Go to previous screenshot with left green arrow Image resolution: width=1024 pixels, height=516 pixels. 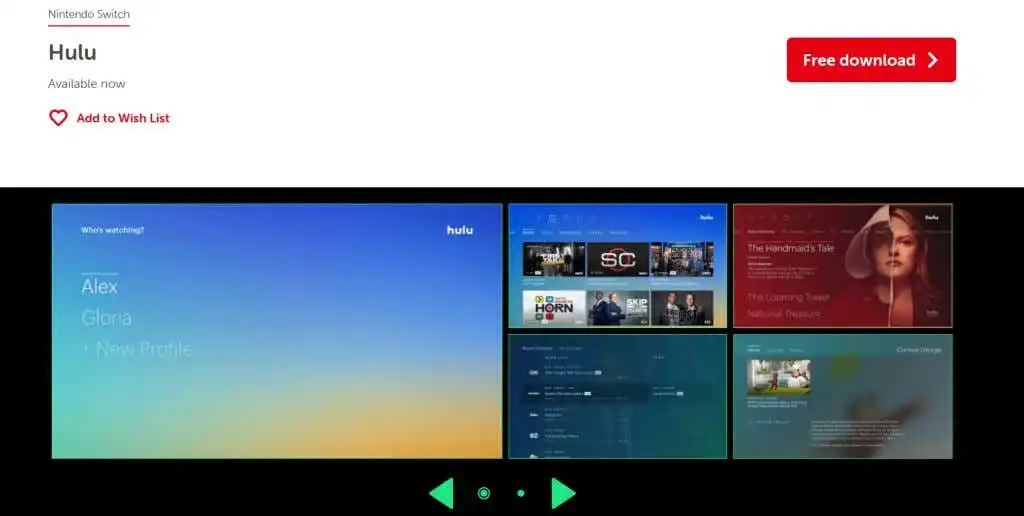(441, 493)
